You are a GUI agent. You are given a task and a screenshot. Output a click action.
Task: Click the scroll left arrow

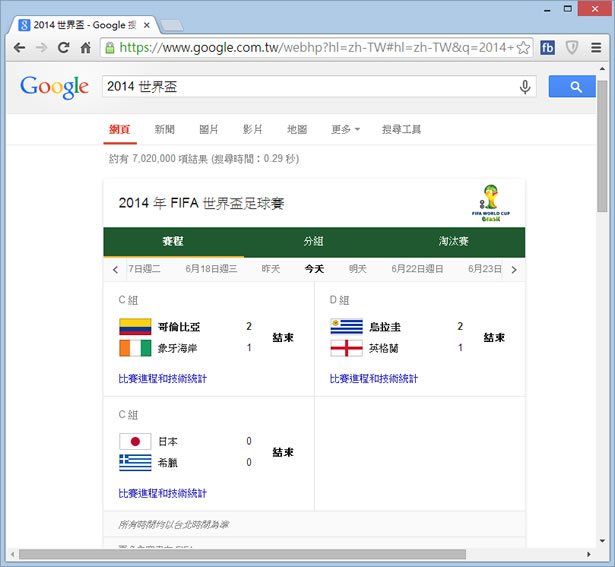[x=13, y=554]
